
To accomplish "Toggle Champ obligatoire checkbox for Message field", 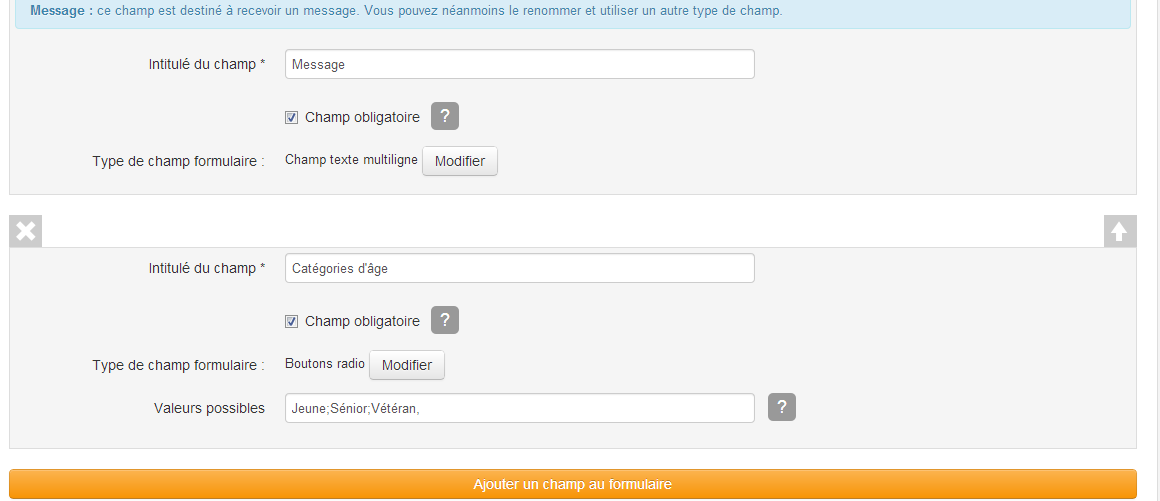I will (291, 118).
